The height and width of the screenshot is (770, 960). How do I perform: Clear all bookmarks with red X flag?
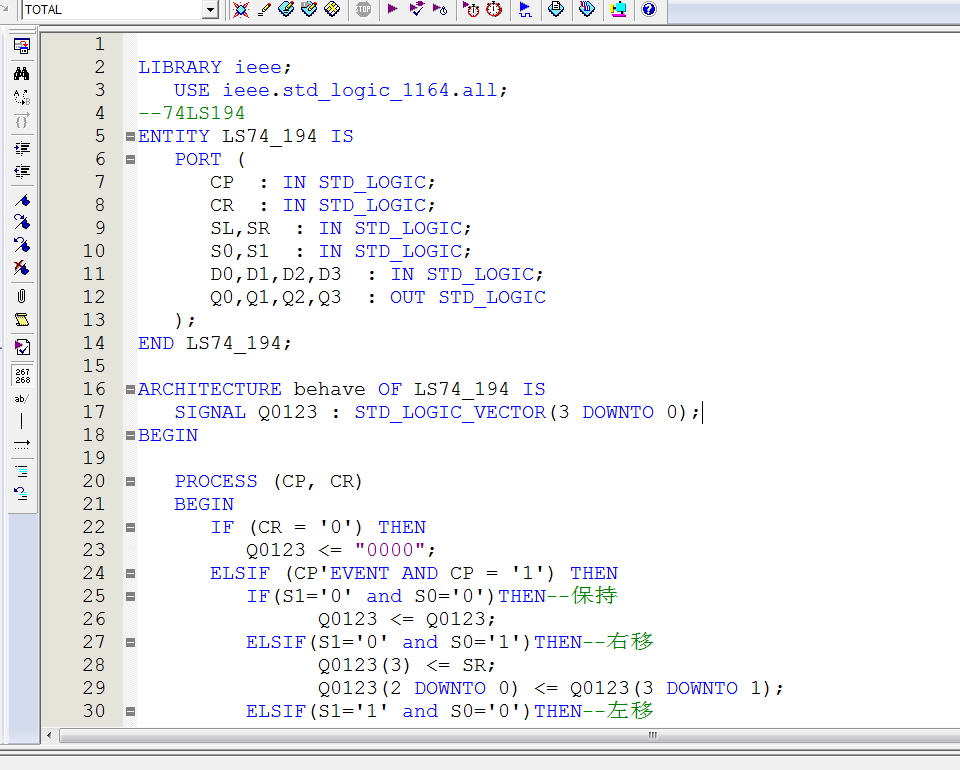tap(22, 268)
